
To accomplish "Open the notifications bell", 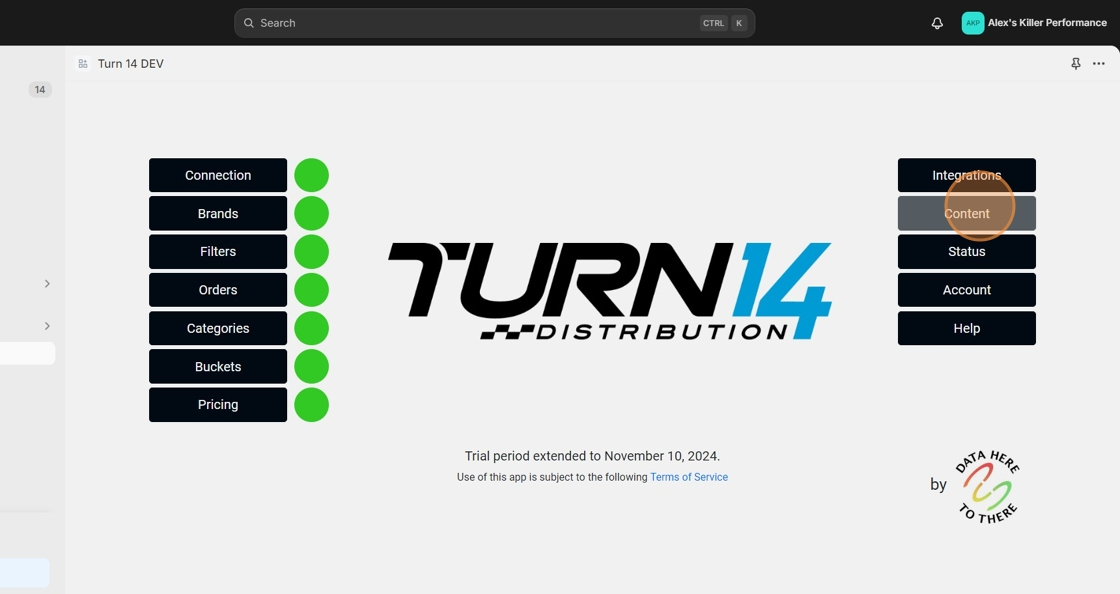I will tap(937, 23).
